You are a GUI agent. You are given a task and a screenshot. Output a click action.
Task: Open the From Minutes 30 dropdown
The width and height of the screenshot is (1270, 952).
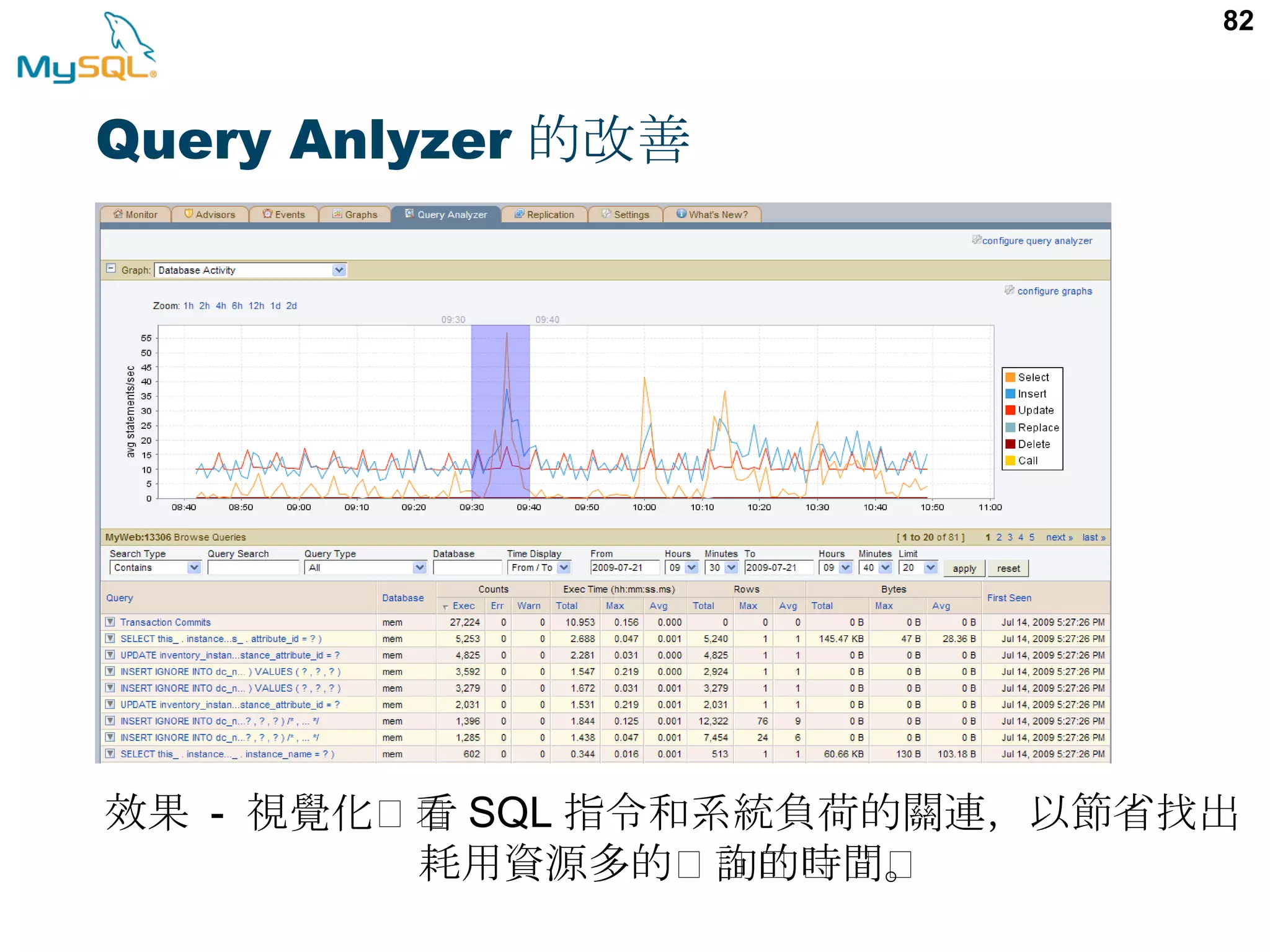[721, 568]
